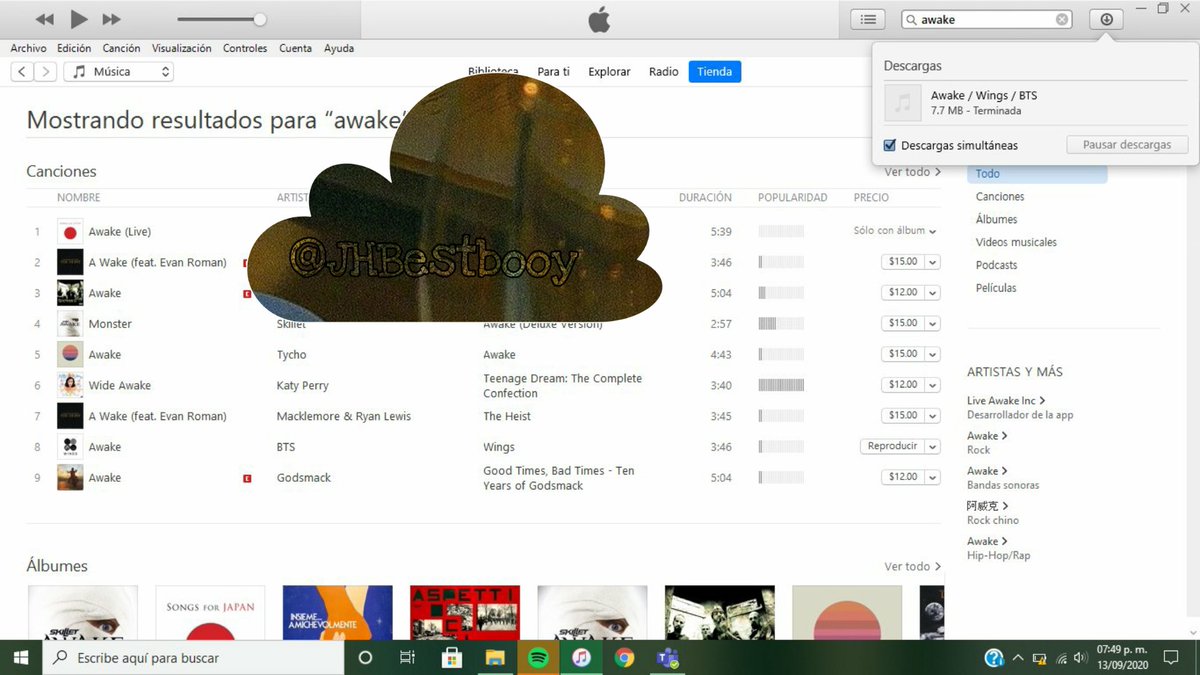Screen dimensions: 1200x675
Task: Open the Cuenta menu
Action: click(295, 48)
